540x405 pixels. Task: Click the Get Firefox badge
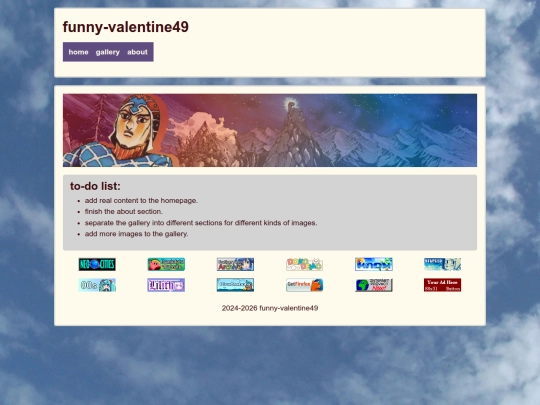click(304, 285)
